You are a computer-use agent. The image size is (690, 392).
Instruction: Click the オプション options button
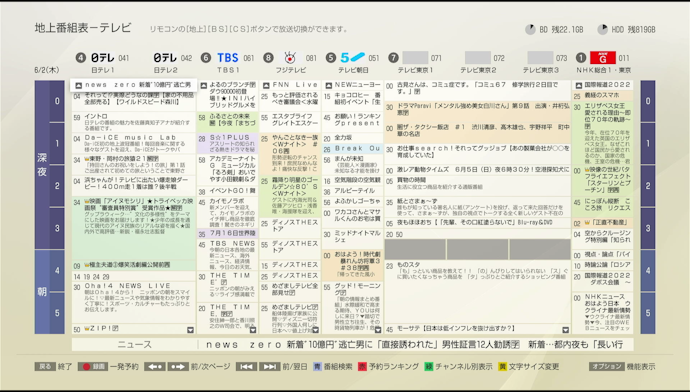(606, 366)
